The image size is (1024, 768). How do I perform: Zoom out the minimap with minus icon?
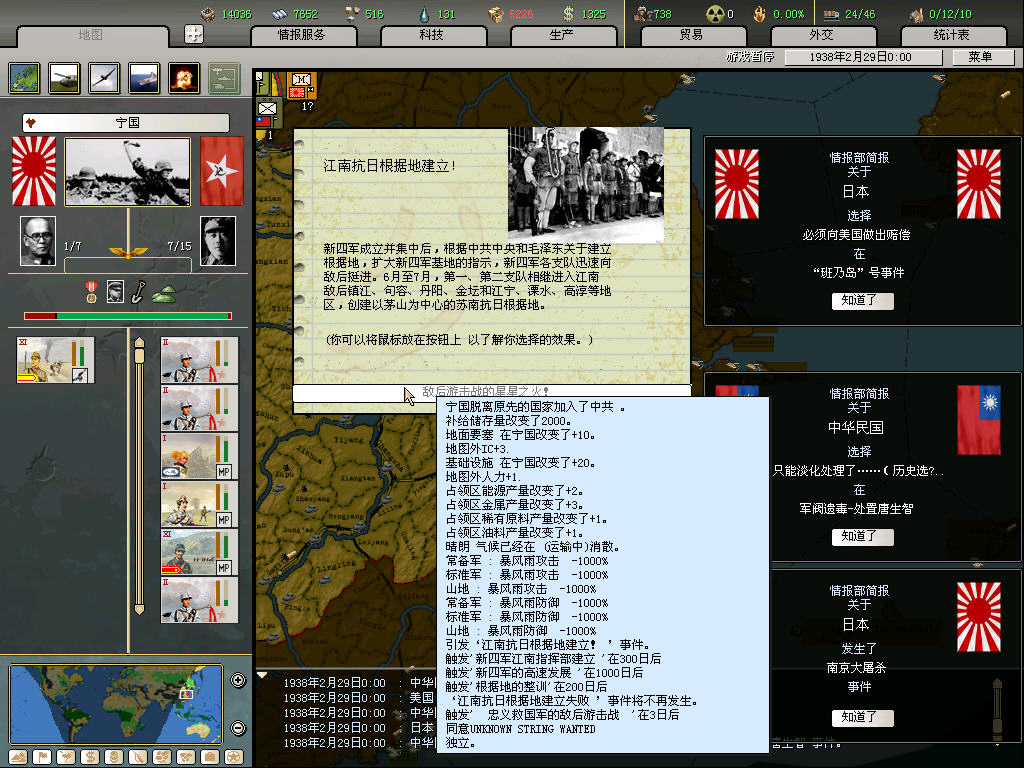coord(238,728)
